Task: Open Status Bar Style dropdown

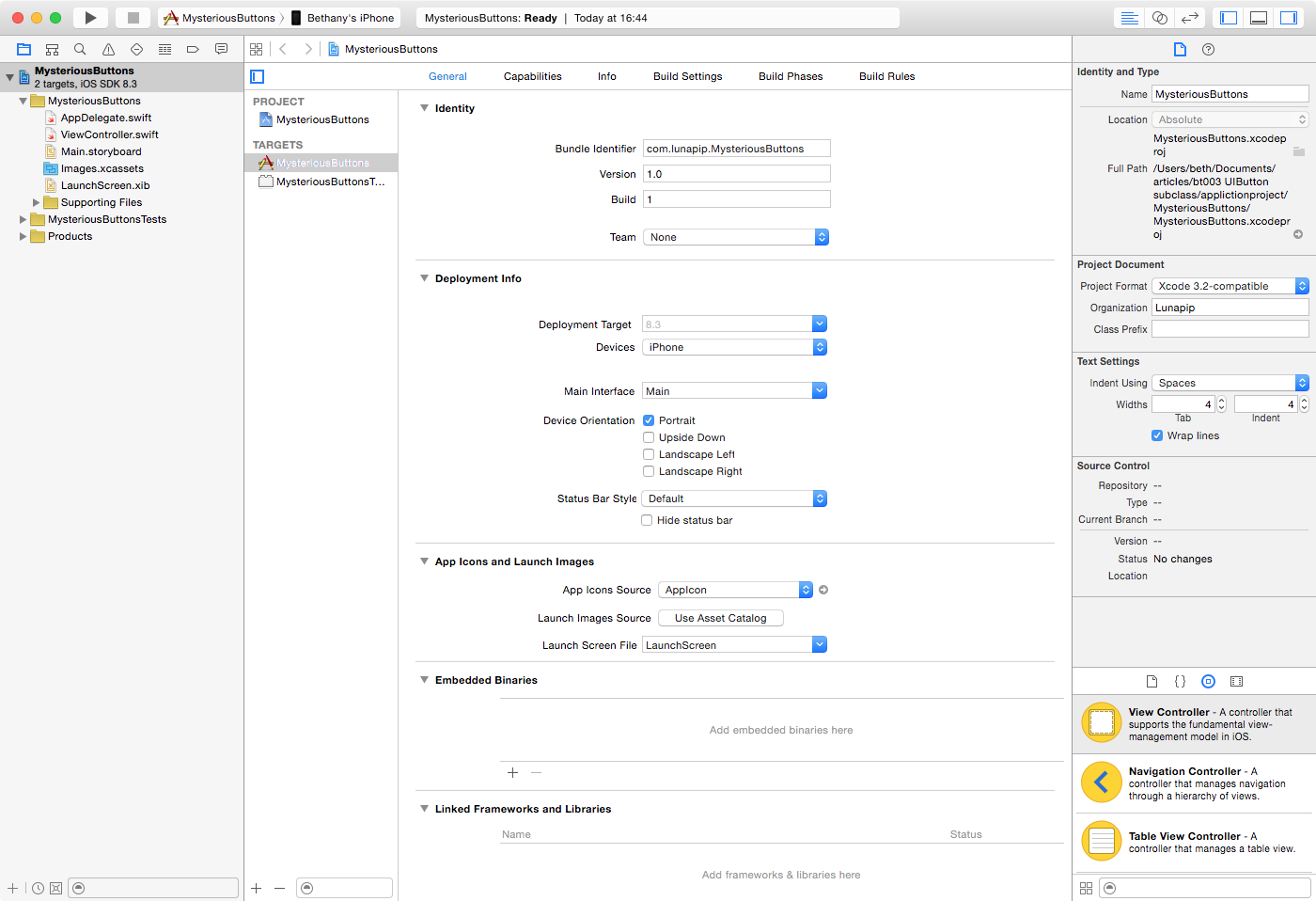Action: pyautogui.click(x=734, y=498)
